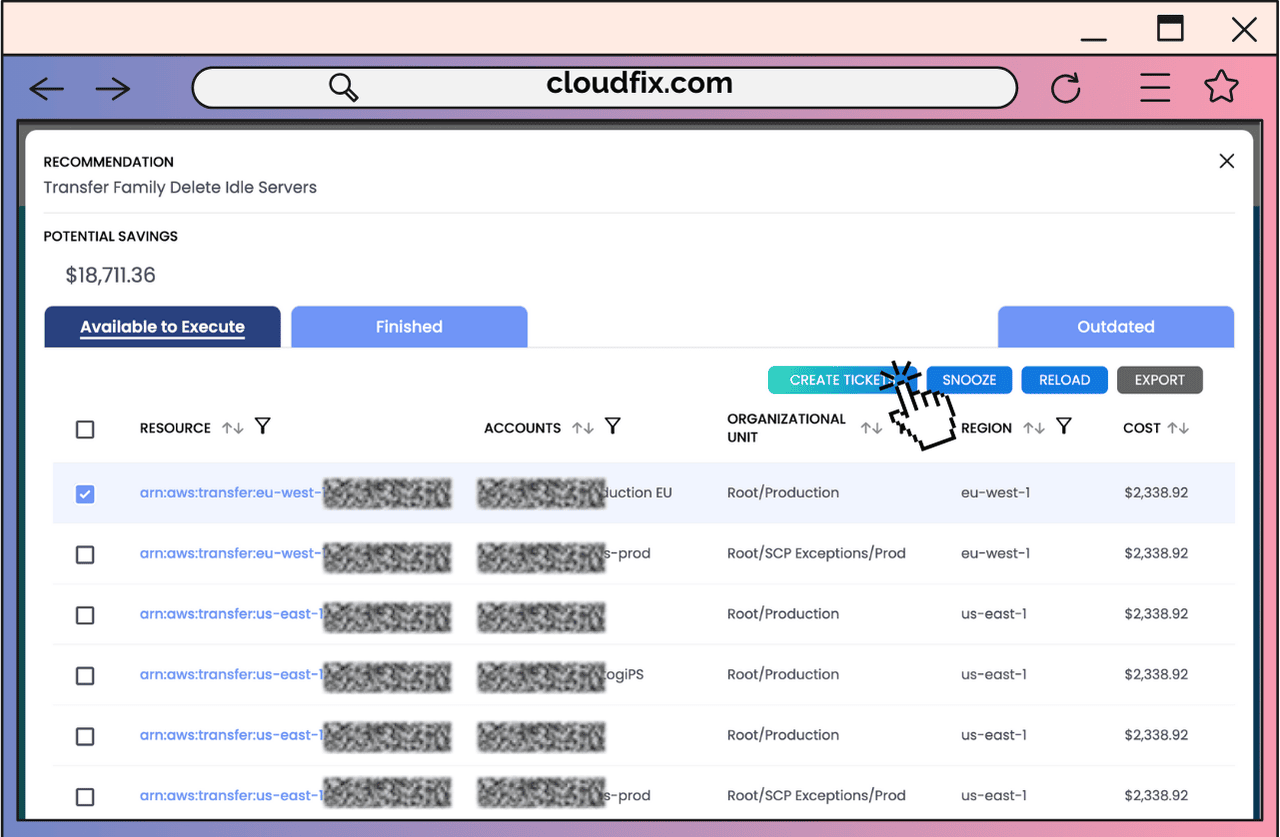Open the ARN link in the 'ogiPS' row

(231, 675)
